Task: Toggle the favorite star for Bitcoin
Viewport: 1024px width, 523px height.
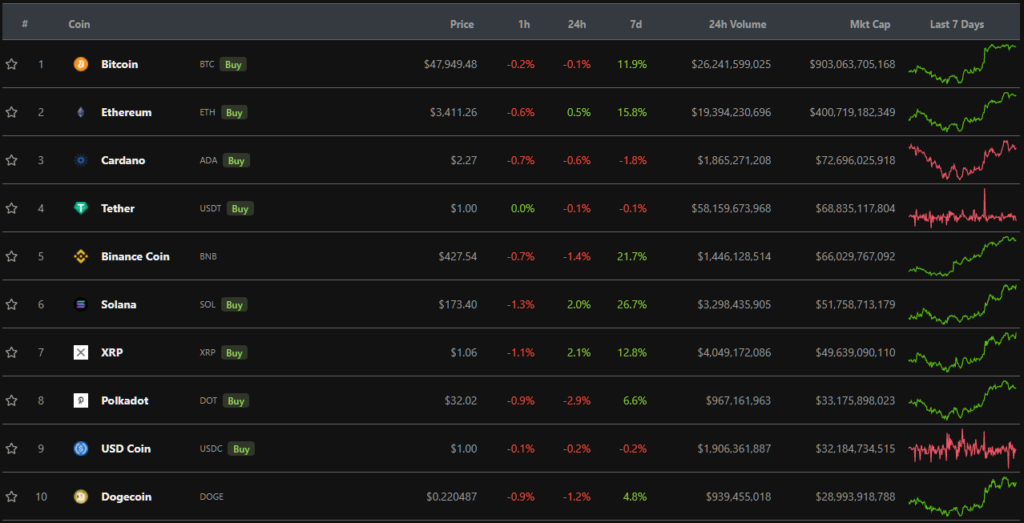Action: (12, 64)
